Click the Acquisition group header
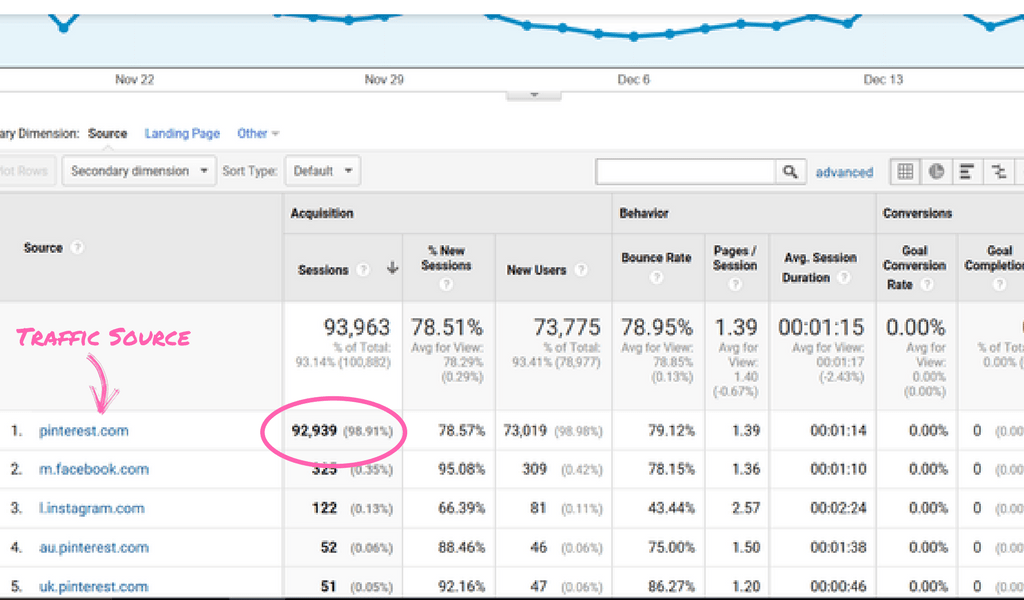The image size is (1024, 600). [322, 213]
